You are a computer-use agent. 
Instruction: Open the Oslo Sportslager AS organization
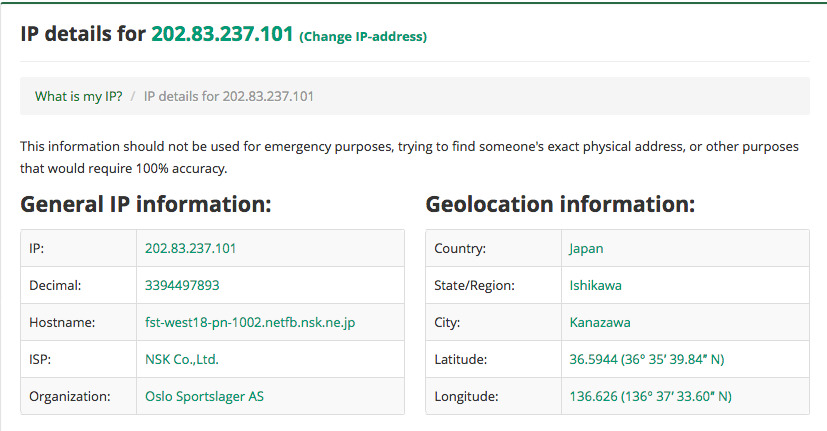pos(204,396)
